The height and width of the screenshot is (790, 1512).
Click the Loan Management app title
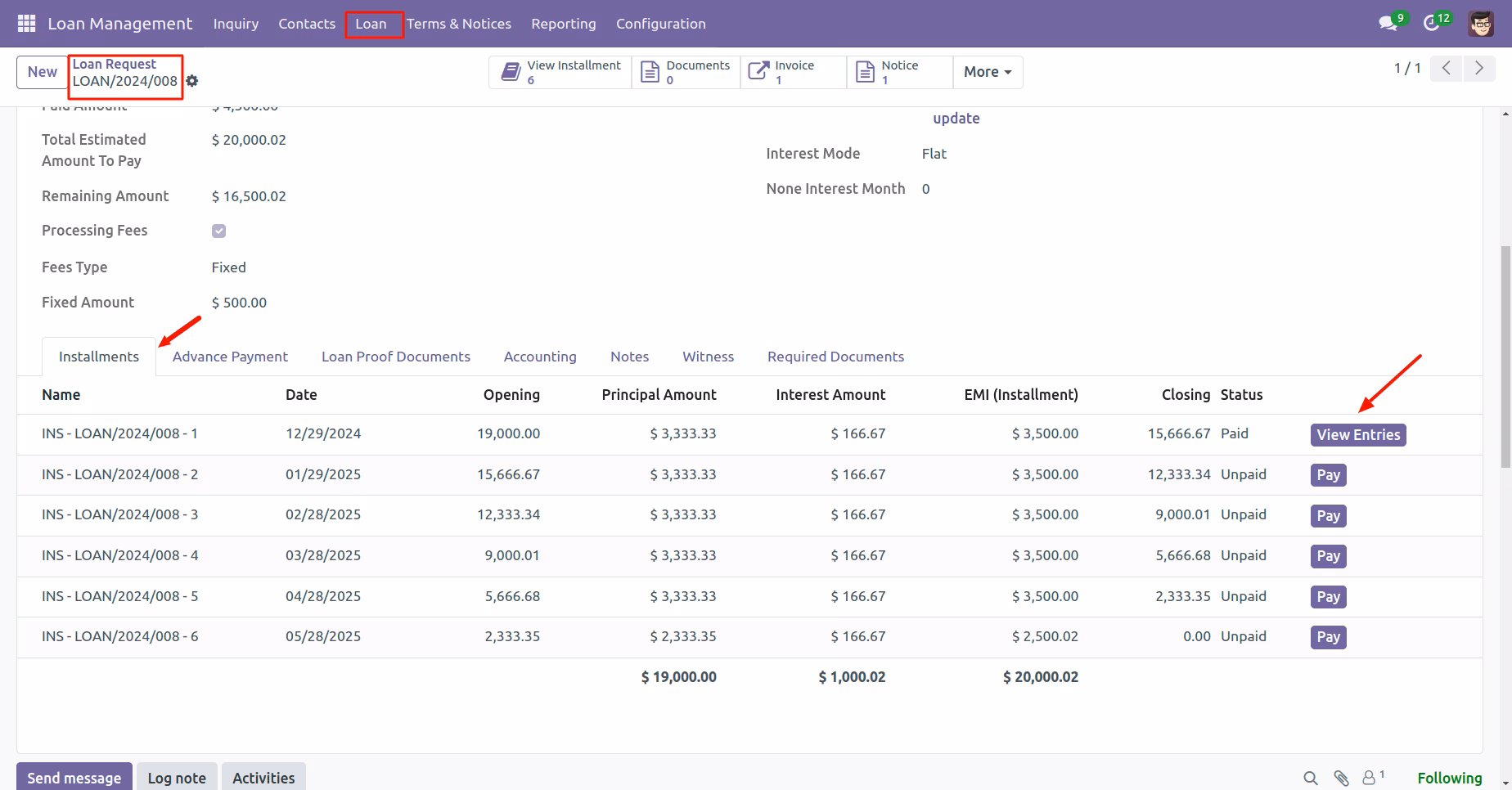coord(120,24)
